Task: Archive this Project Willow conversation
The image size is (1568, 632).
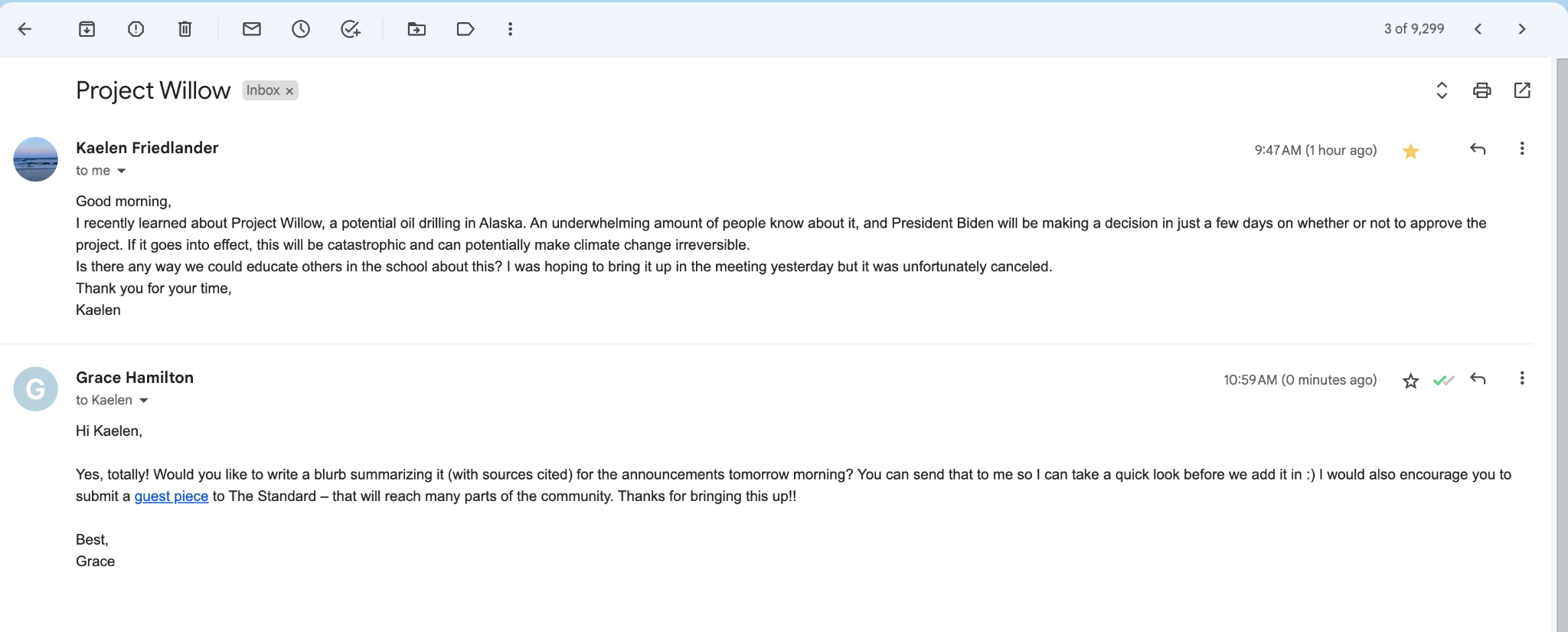Action: tap(87, 29)
